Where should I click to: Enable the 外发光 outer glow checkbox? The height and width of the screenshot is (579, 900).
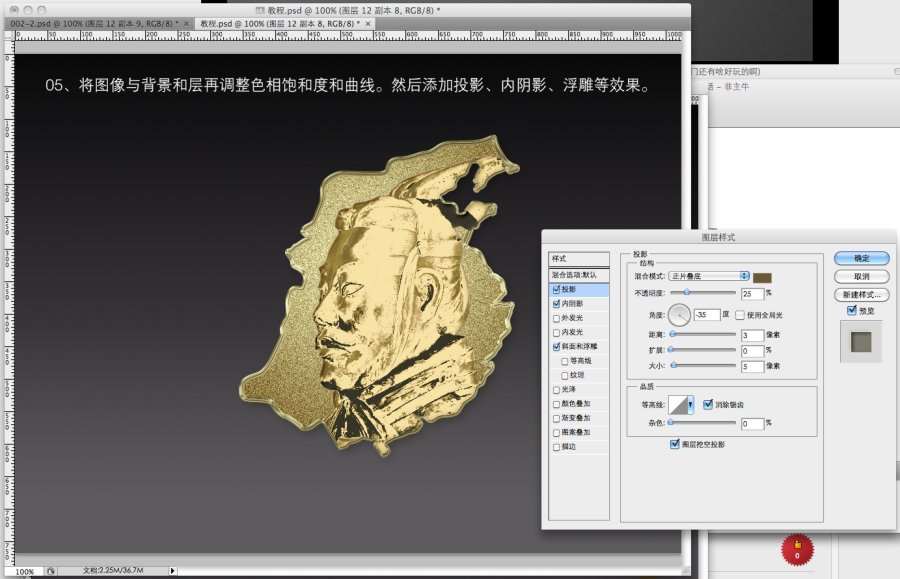click(556, 317)
